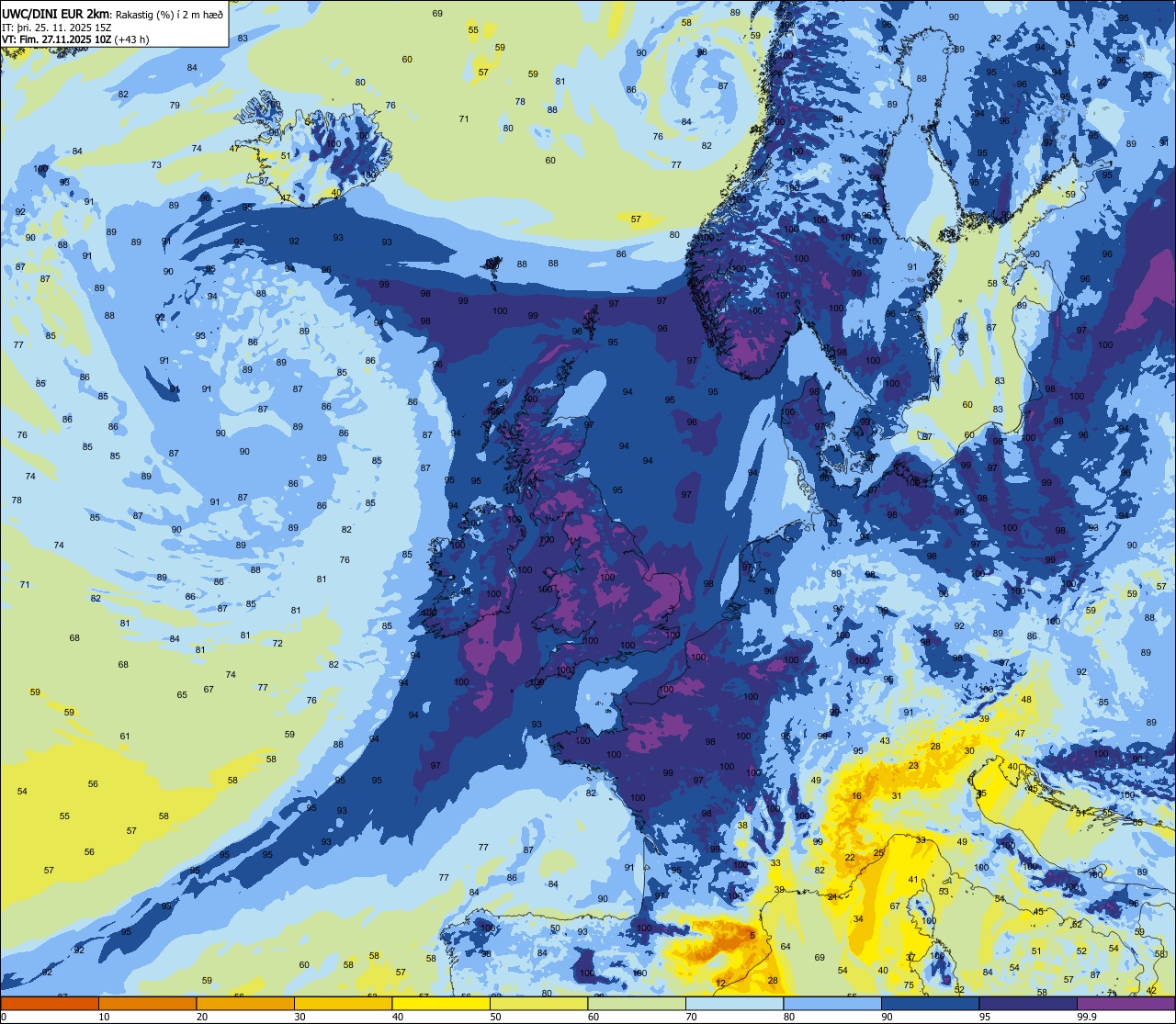Select the bright yellow 40–50 legend swatch
Screen dimensions: 1176x1024
[441, 1003]
